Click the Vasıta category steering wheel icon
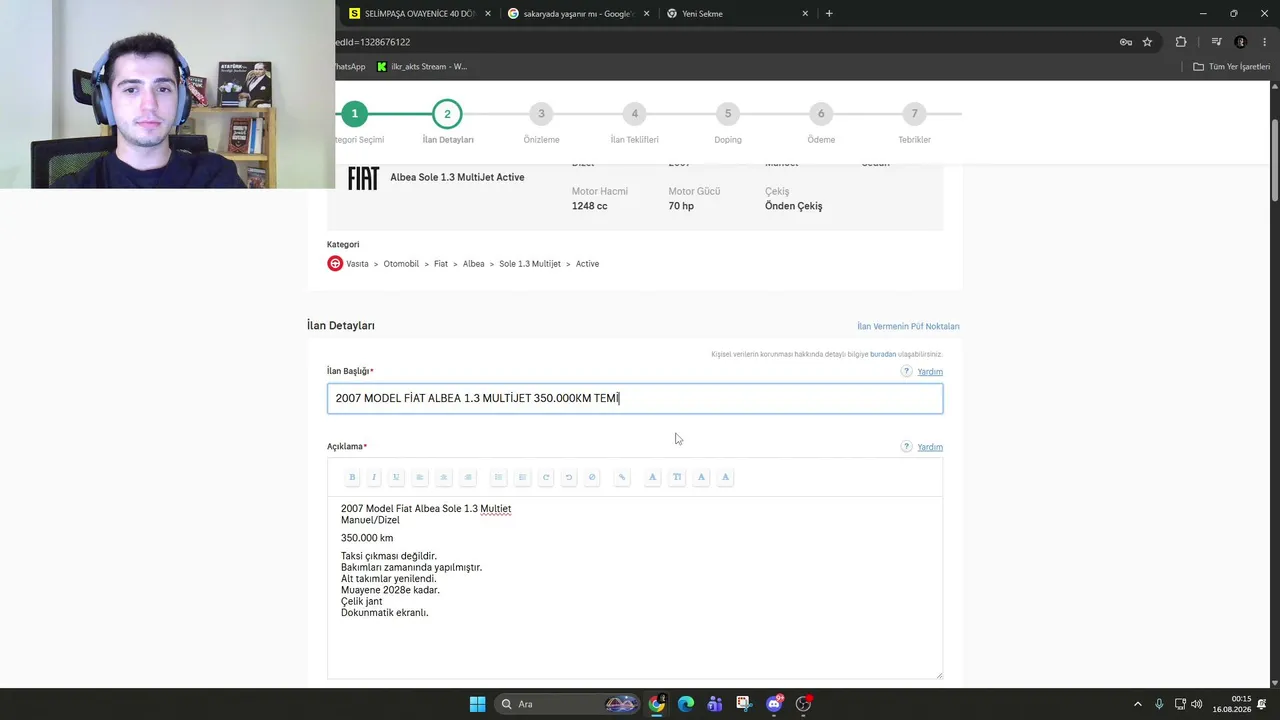This screenshot has height=720, width=1280. coord(335,264)
